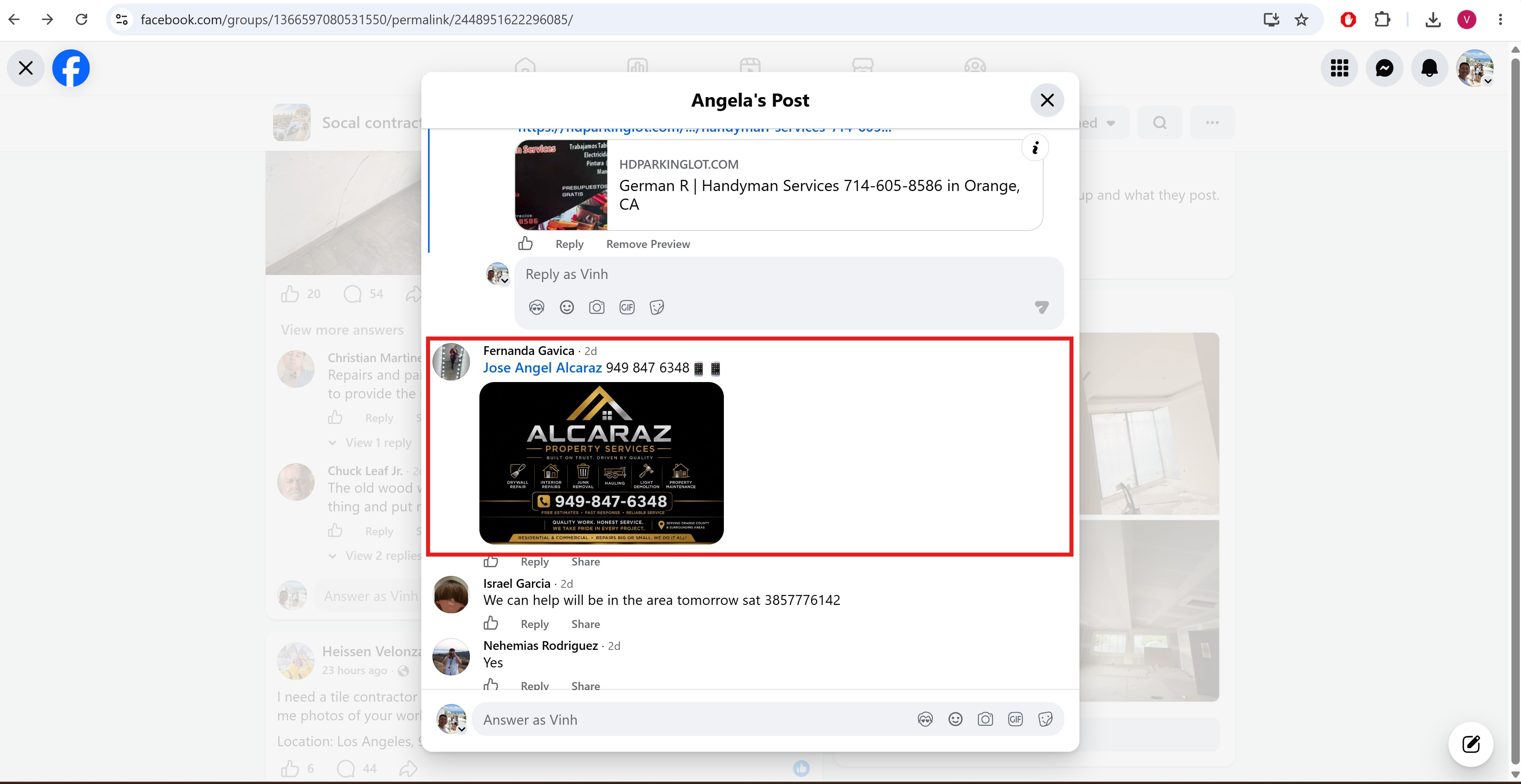
Task: Open the Extensions puzzle icon
Action: click(x=1382, y=20)
